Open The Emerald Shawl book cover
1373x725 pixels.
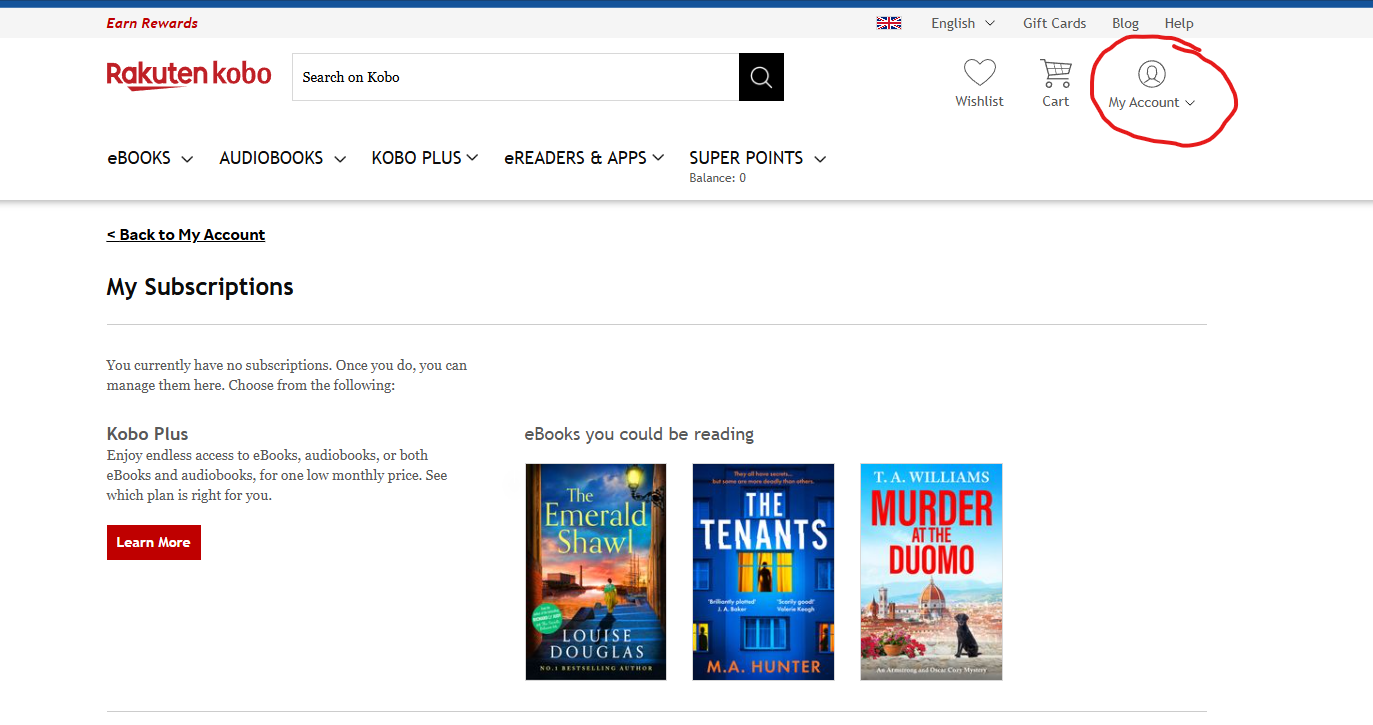(595, 571)
